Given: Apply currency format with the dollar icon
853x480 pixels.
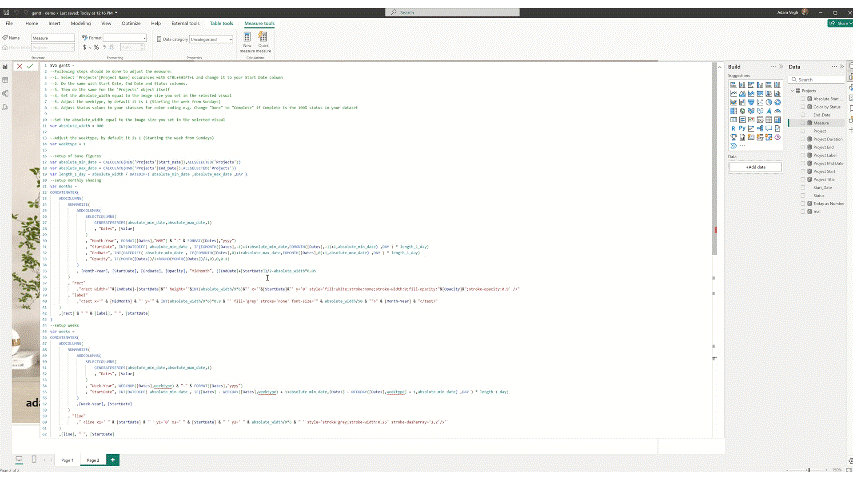Looking at the screenshot, I should (85, 47).
